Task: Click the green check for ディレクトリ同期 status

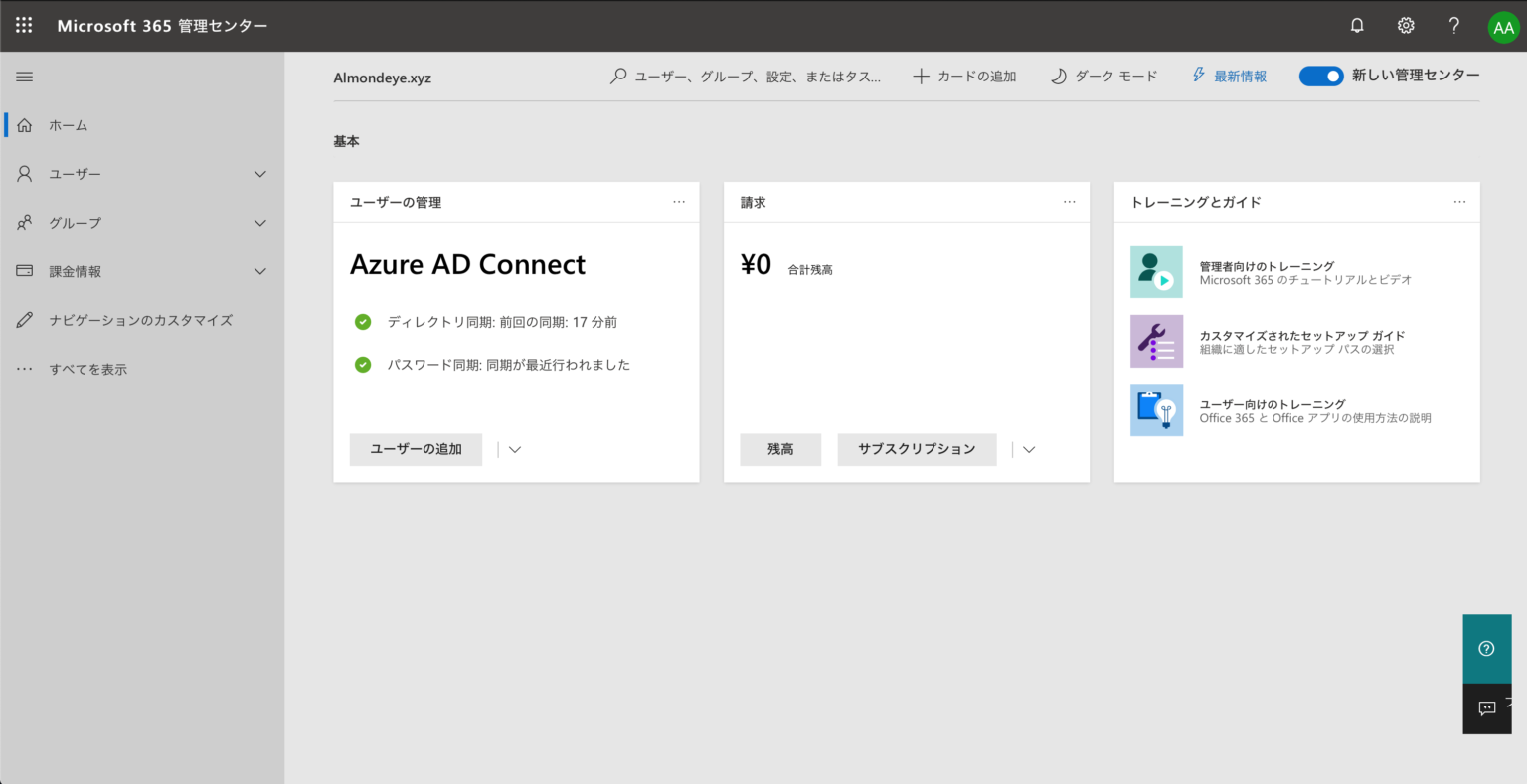Action: pyautogui.click(x=362, y=321)
